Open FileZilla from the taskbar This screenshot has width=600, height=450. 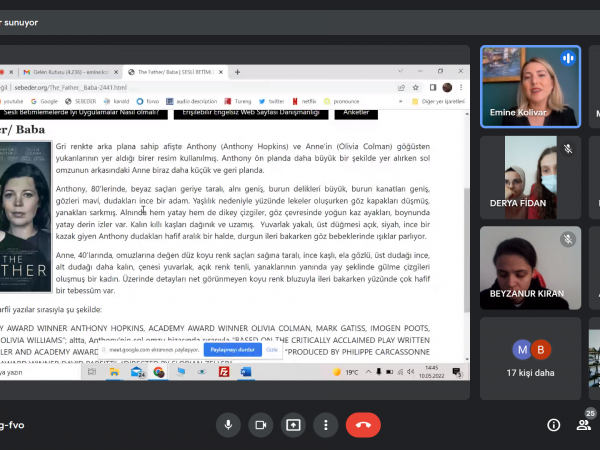pyautogui.click(x=224, y=372)
